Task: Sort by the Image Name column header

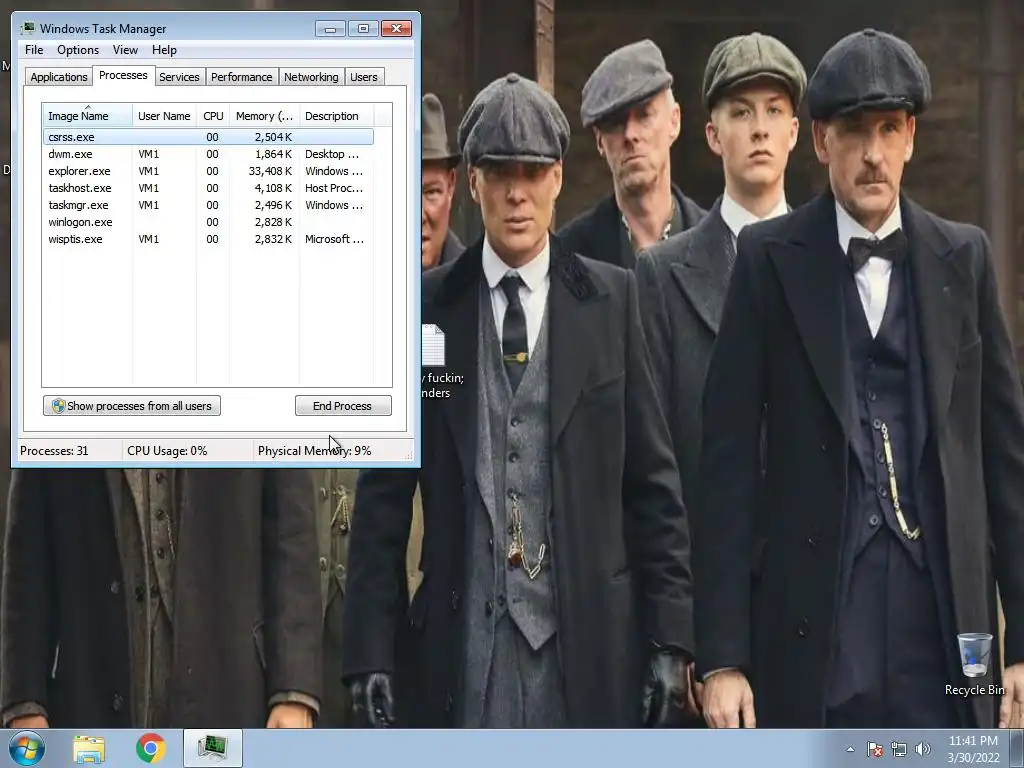Action: tap(88, 116)
